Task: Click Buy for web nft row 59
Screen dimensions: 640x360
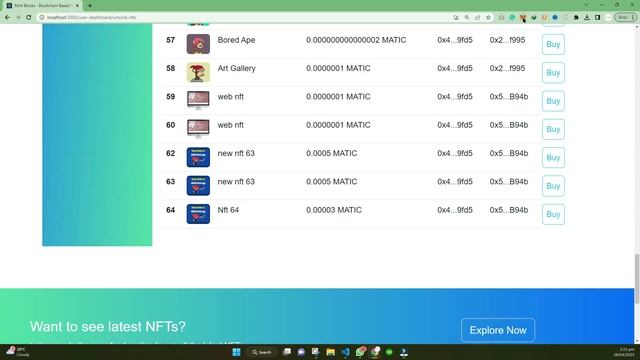Action: pyautogui.click(x=553, y=101)
